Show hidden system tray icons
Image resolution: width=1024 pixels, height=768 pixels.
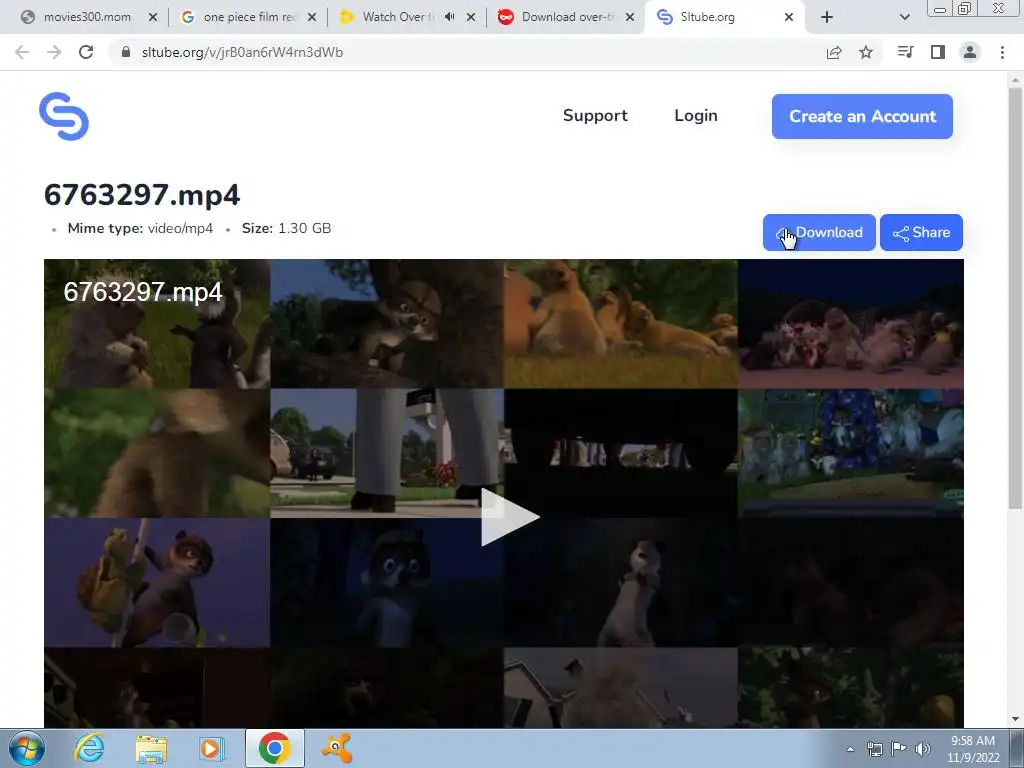point(850,749)
